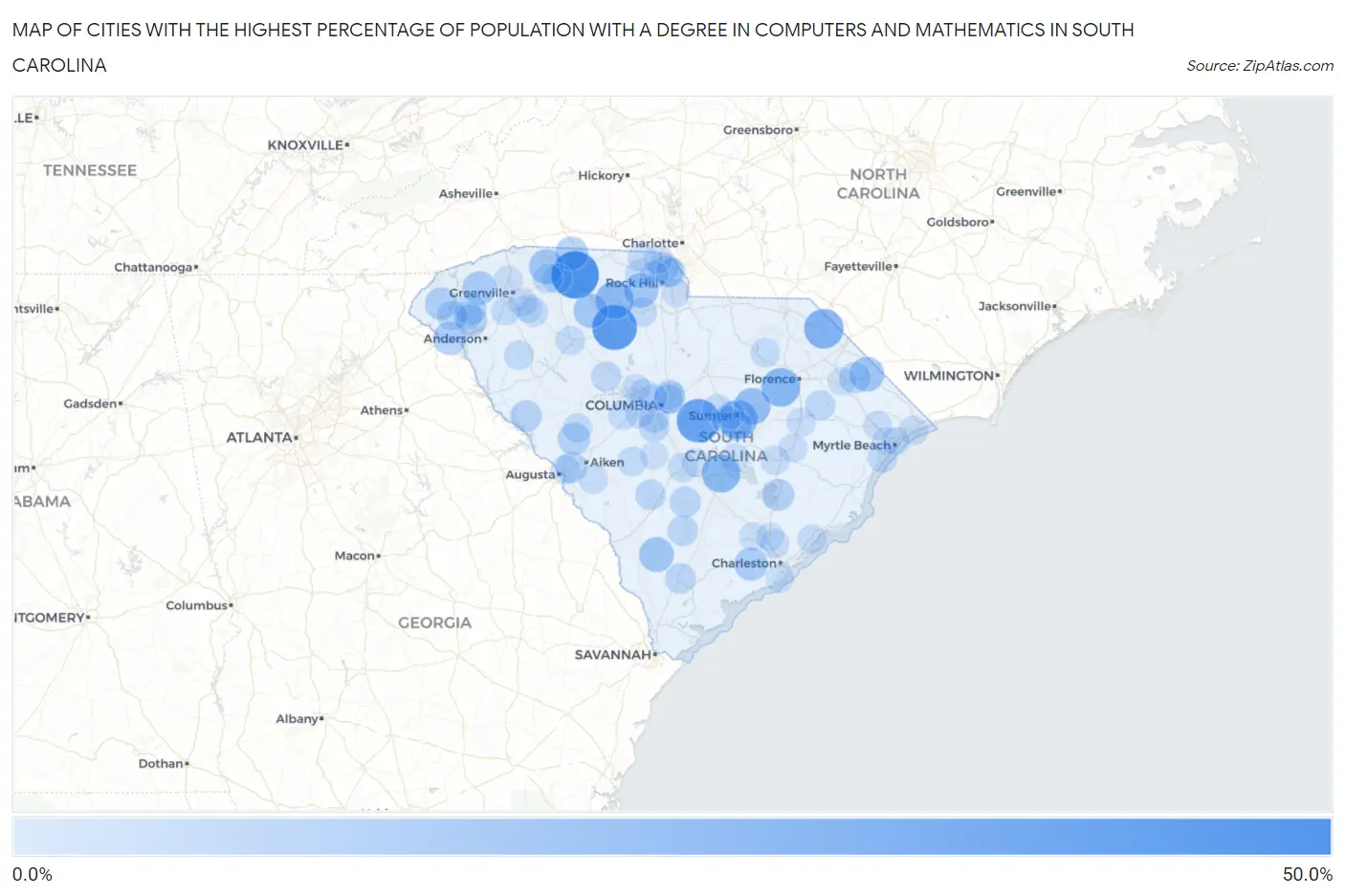Click the NORTH CAROLINA state label
Image resolution: width=1345 pixels, height=896 pixels.
click(x=878, y=184)
